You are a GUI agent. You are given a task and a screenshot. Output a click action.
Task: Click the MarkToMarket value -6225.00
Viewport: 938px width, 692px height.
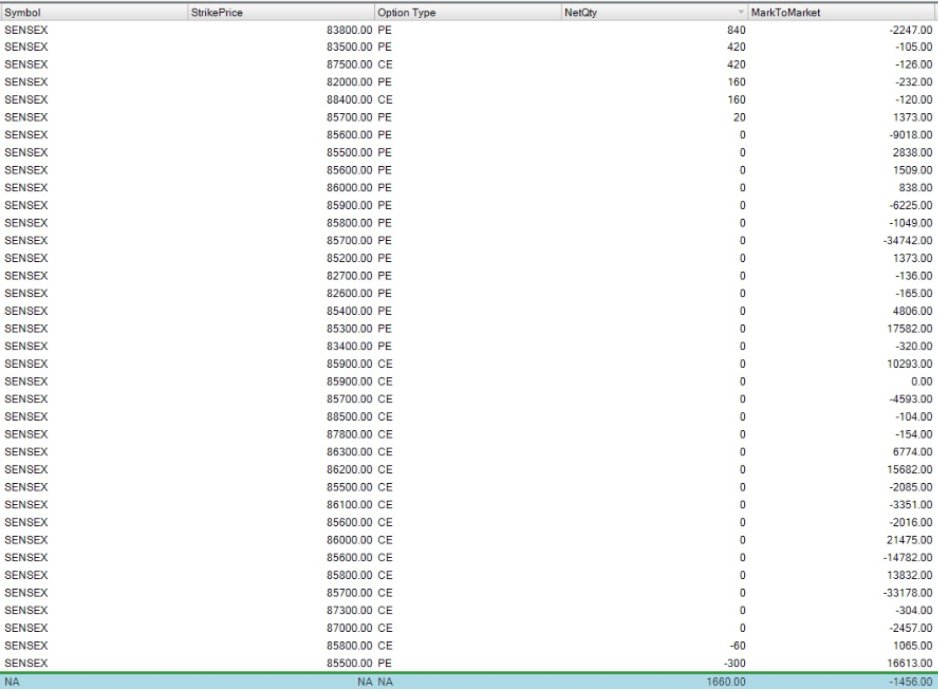pyautogui.click(x=910, y=206)
